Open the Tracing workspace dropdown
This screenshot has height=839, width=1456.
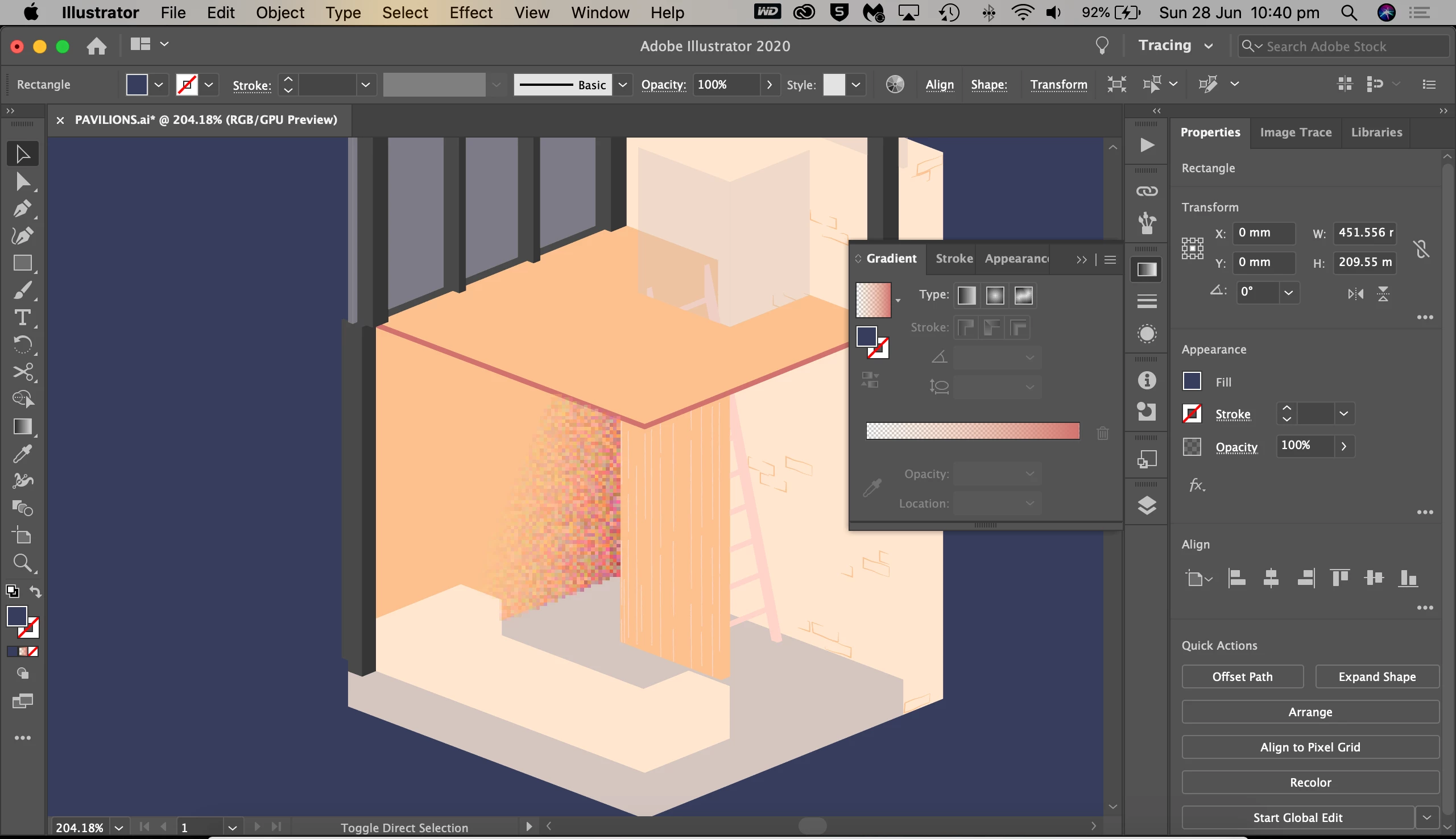(x=1175, y=45)
